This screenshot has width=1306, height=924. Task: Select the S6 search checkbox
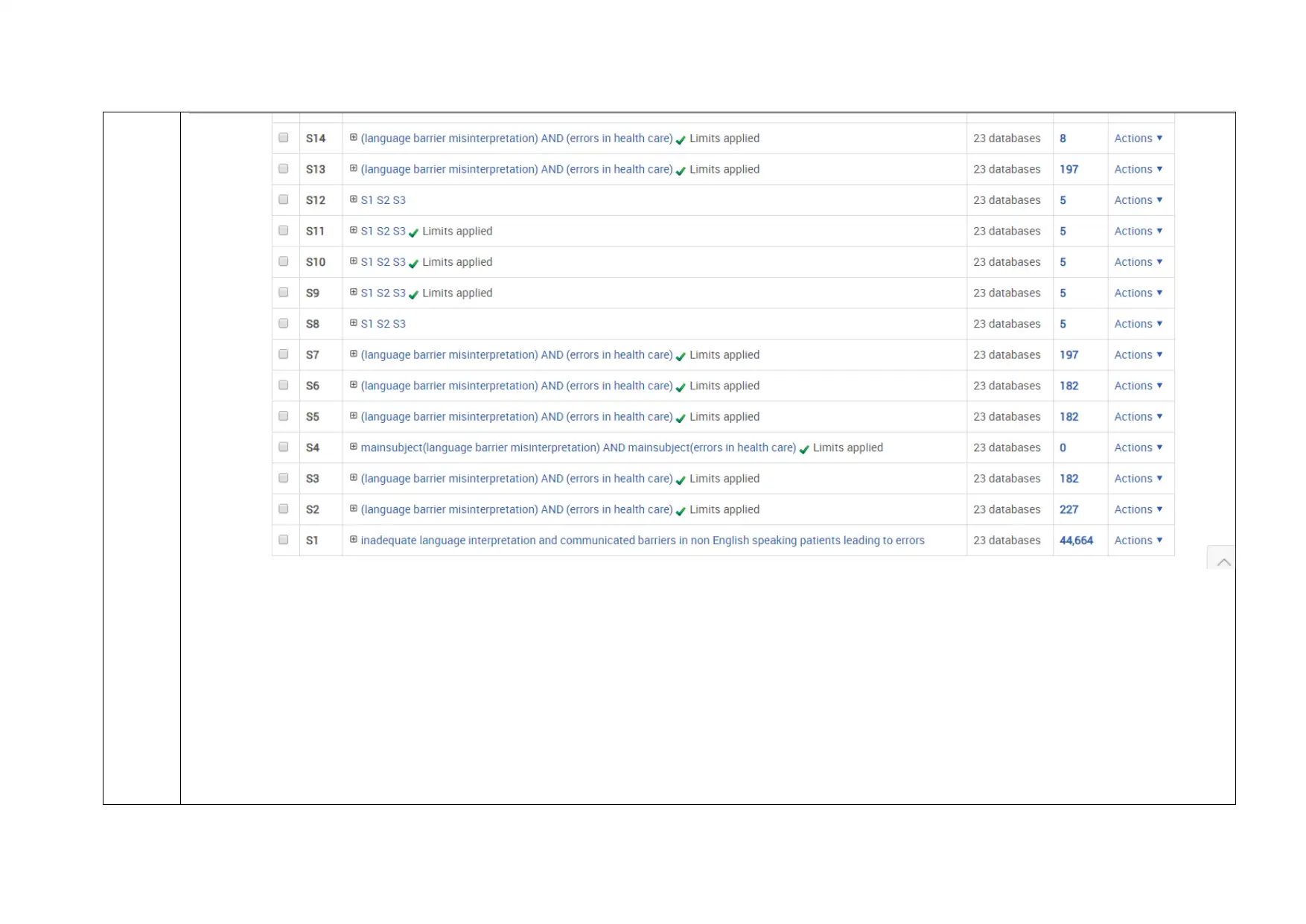click(x=284, y=385)
